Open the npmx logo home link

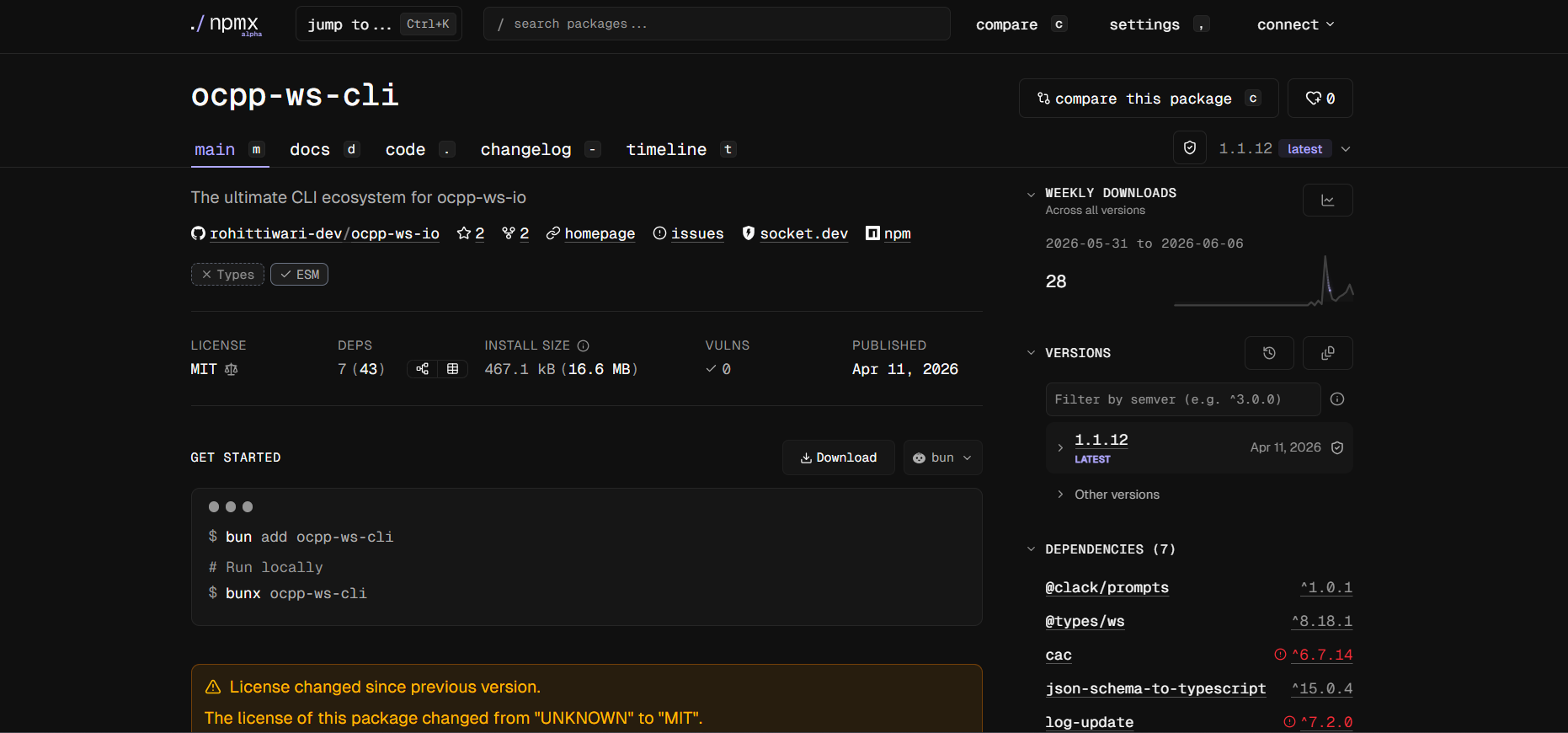tap(226, 24)
